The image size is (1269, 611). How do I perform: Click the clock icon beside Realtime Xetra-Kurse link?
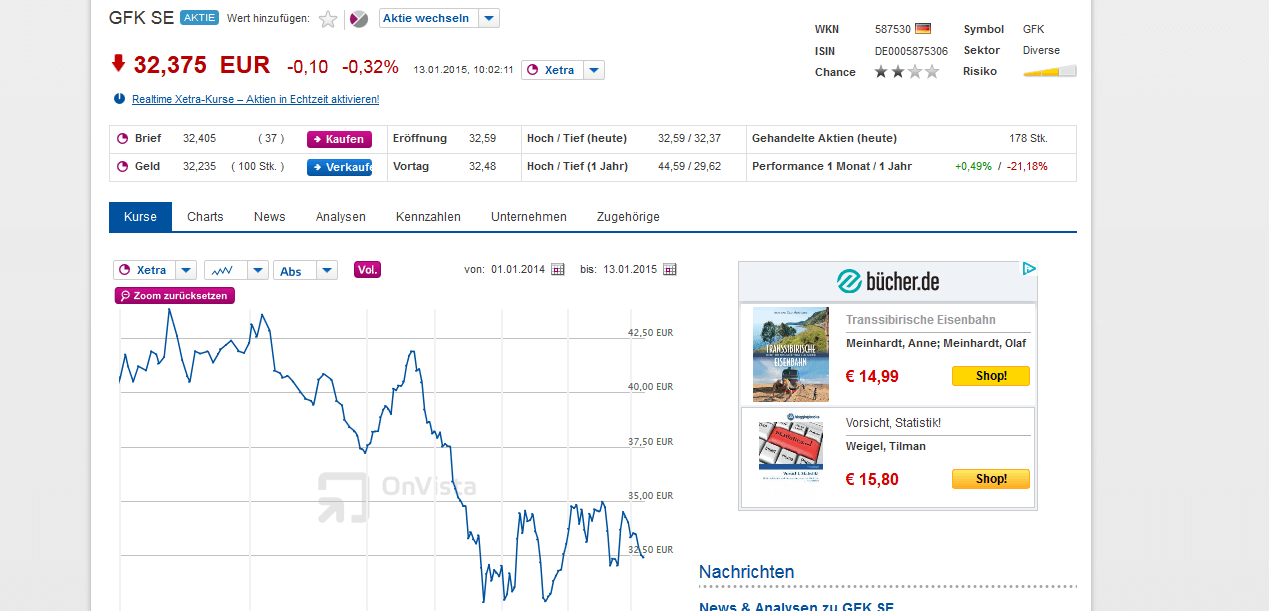[119, 99]
